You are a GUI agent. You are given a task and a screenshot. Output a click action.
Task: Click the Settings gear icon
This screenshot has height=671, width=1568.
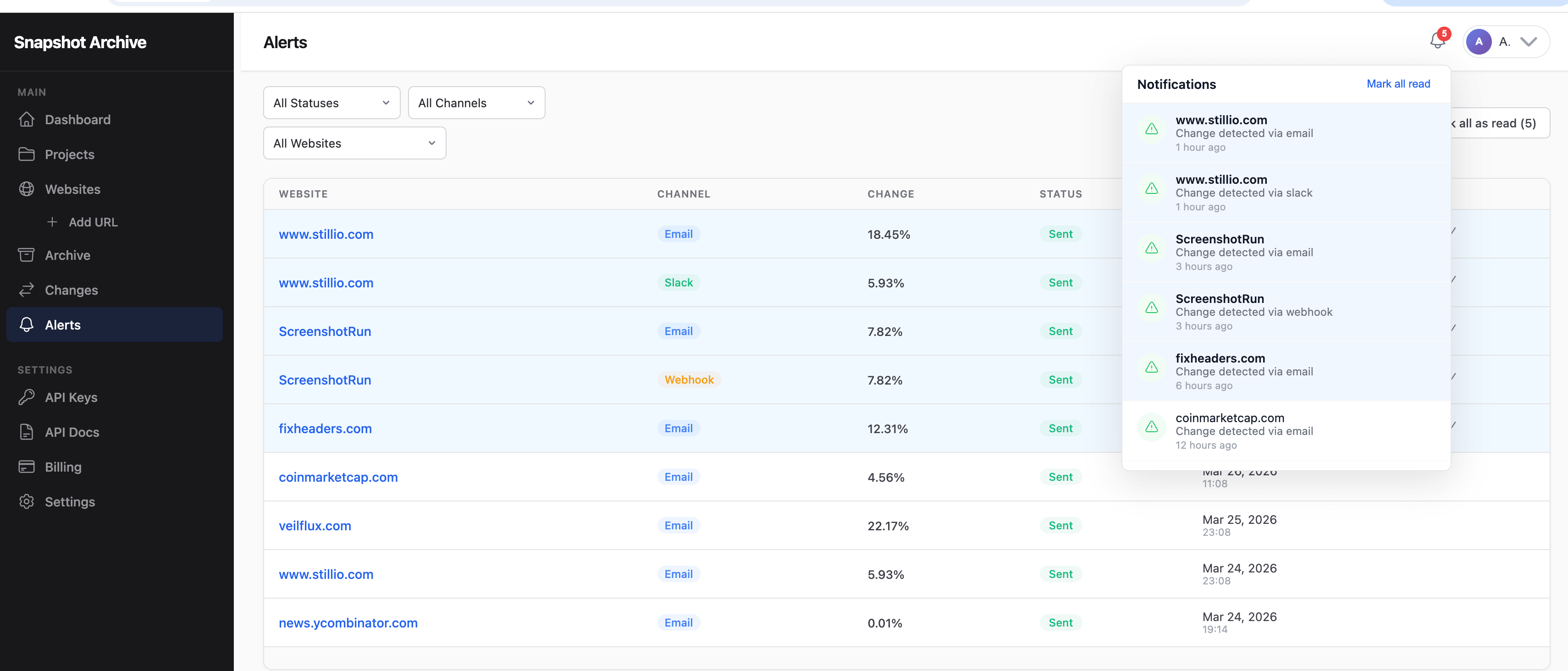pos(26,501)
